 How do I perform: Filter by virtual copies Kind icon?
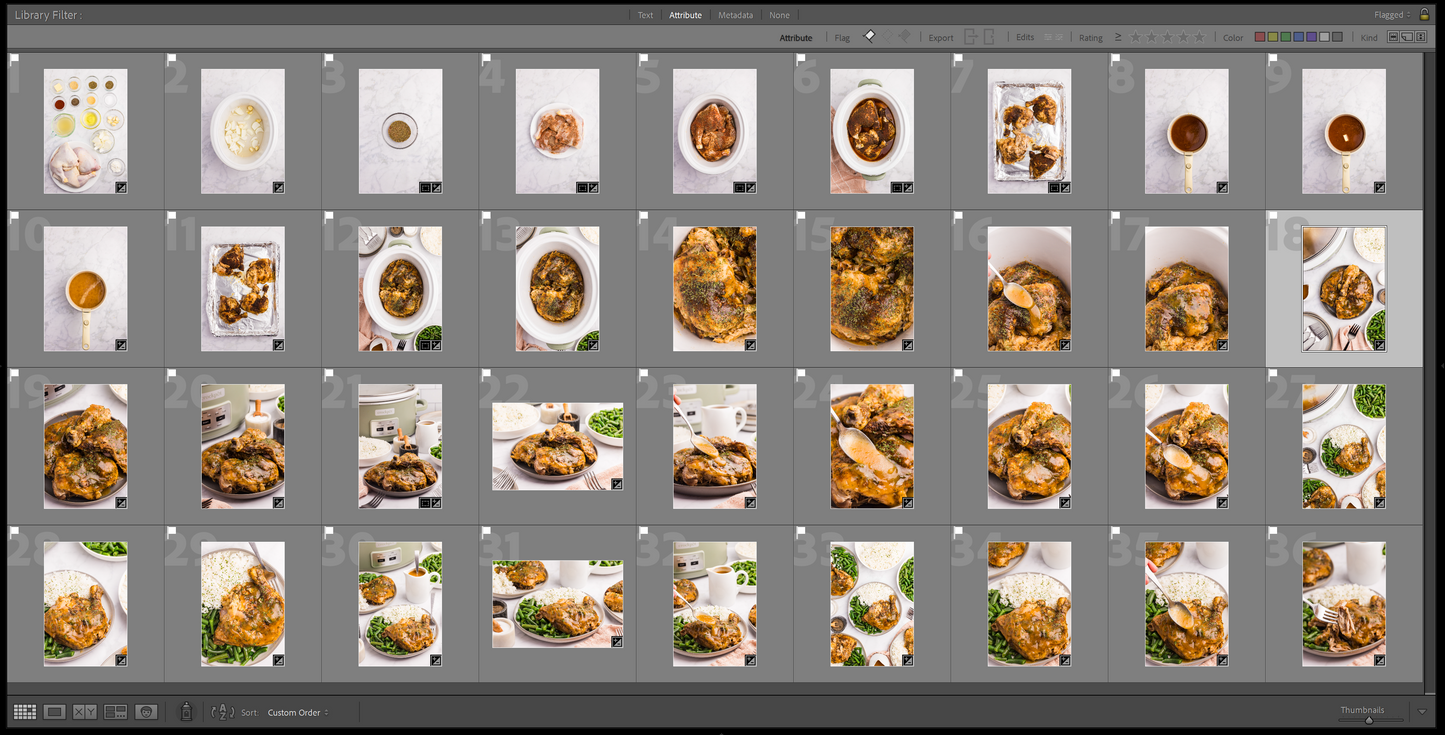pos(1406,36)
